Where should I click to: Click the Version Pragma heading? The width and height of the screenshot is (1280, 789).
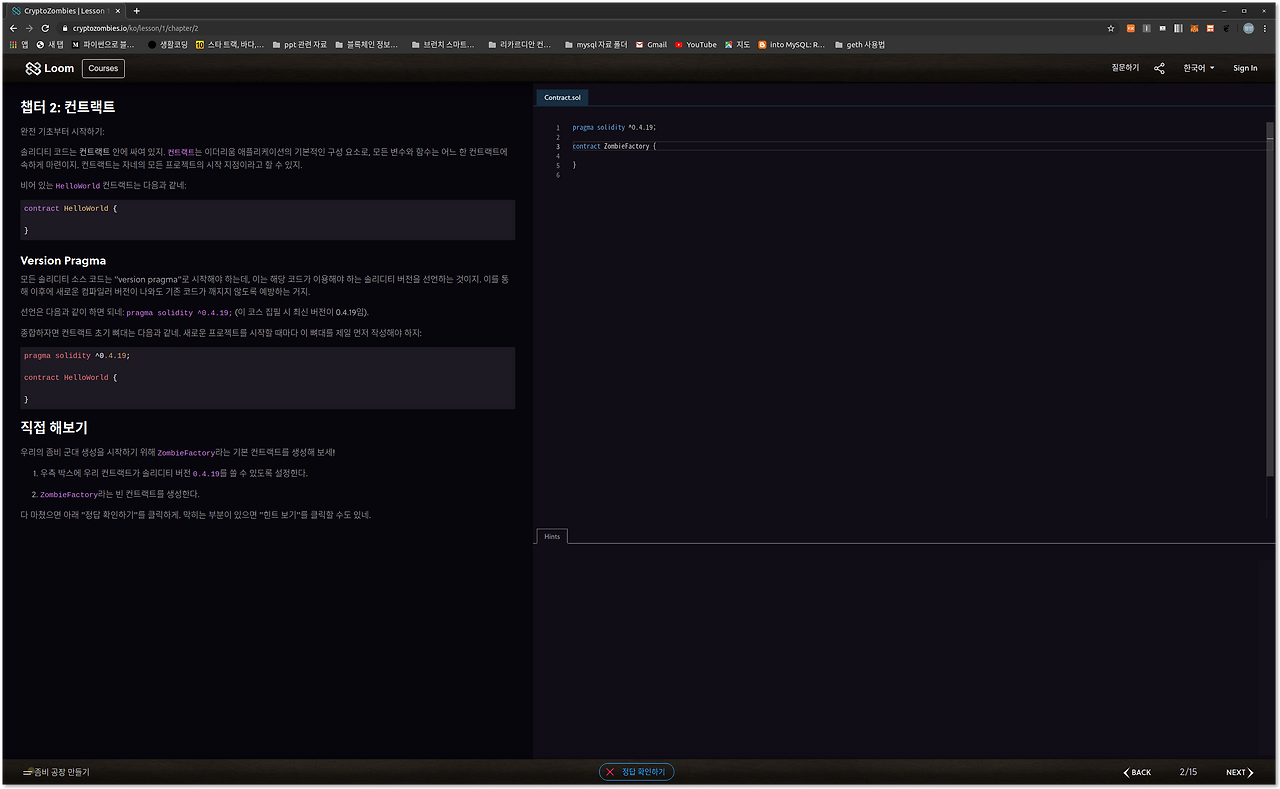pyautogui.click(x=63, y=261)
